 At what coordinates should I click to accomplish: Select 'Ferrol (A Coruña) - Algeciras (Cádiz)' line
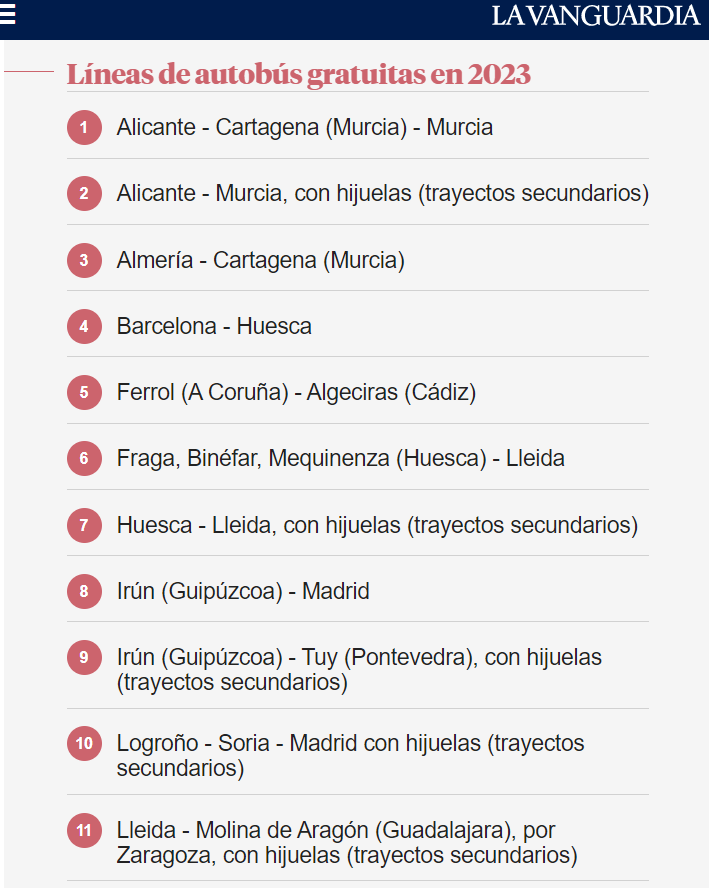click(296, 392)
